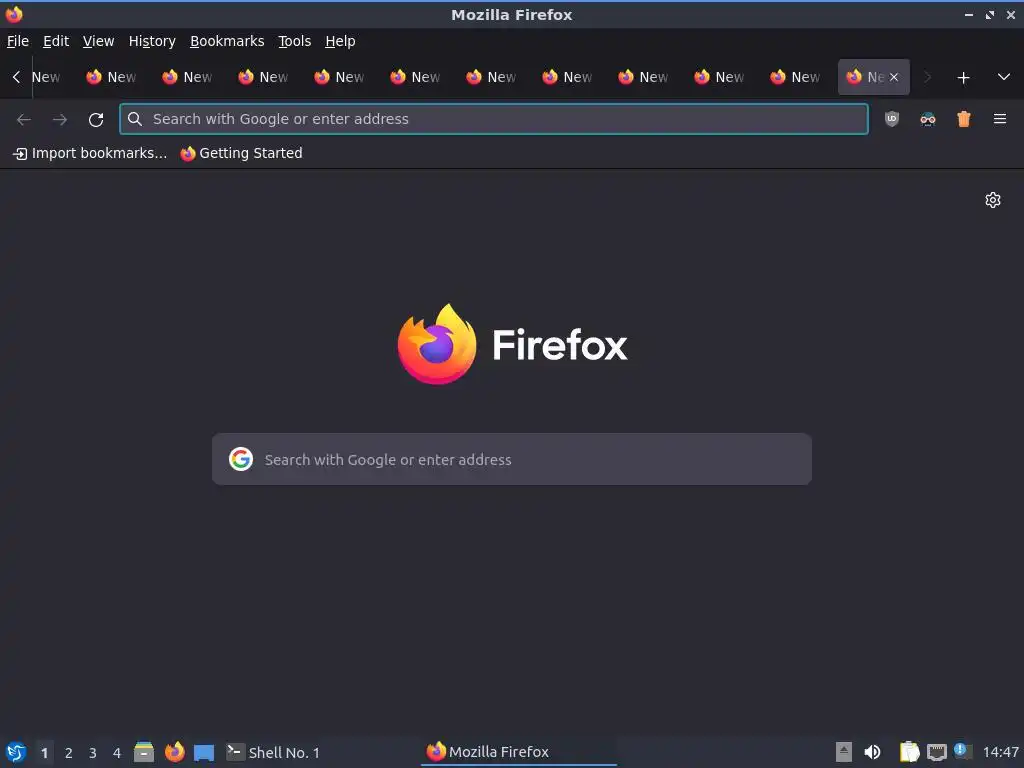Switch to virtual desktop 3
This screenshot has width=1024, height=768.
[93, 753]
